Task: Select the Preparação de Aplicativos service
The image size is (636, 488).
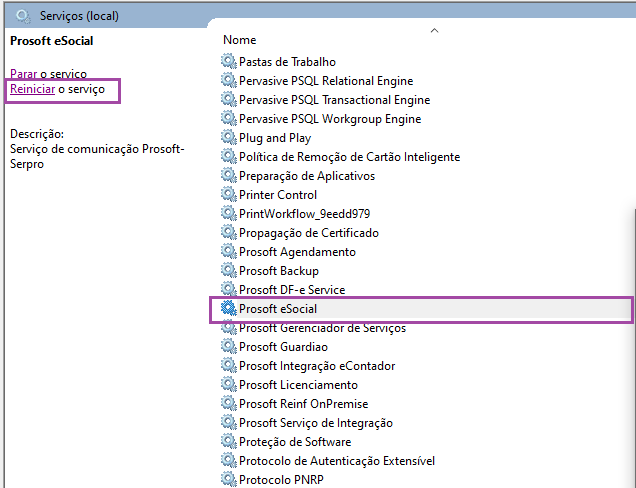Action: pos(307,176)
